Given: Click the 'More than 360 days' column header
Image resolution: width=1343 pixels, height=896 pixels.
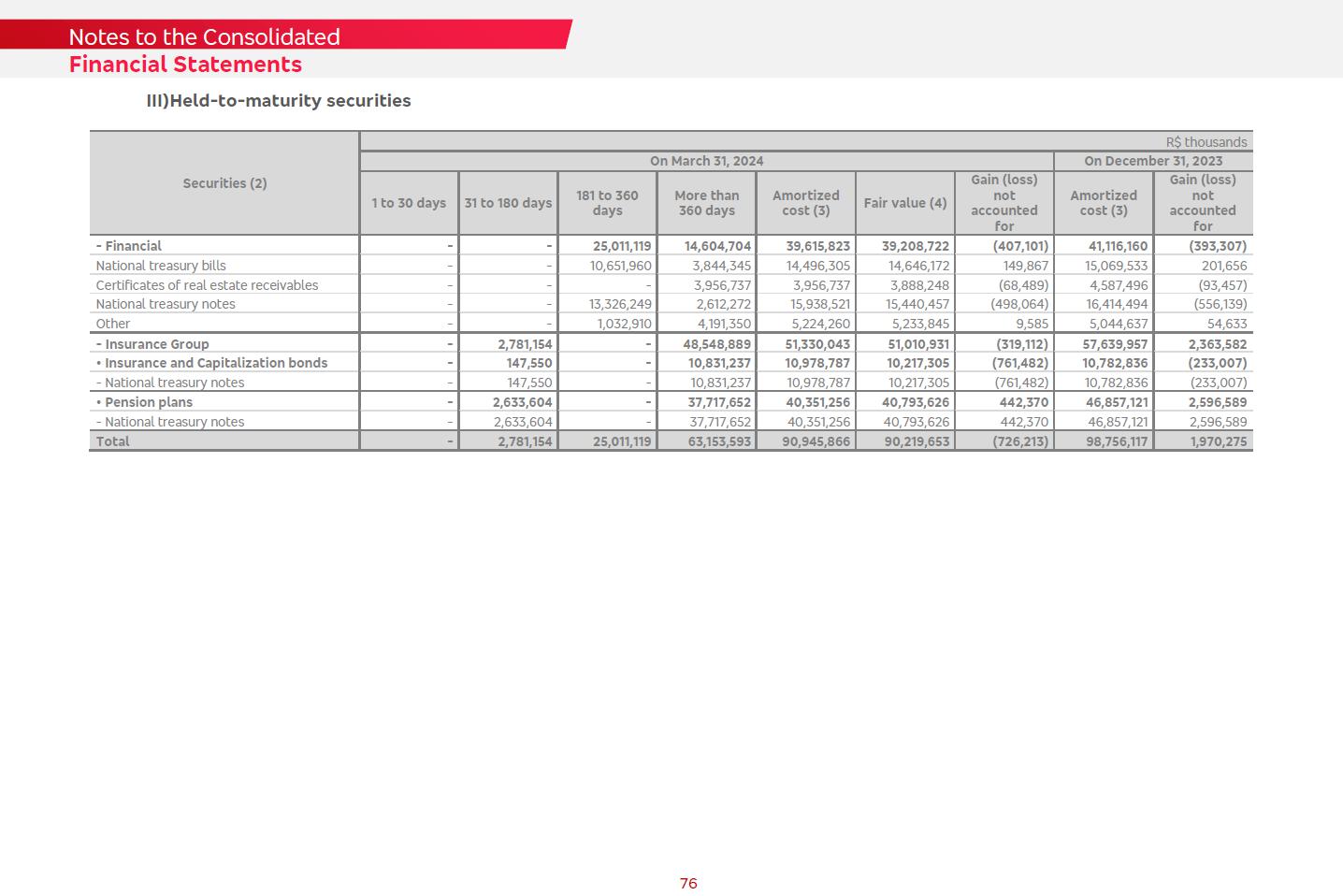Looking at the screenshot, I should click(706, 203).
